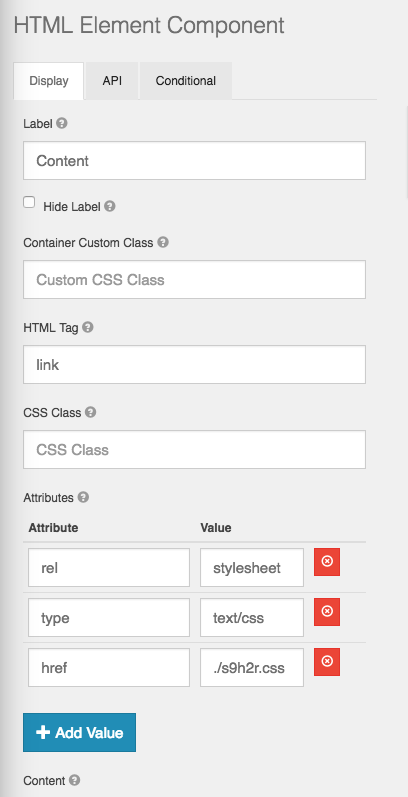Click the Content help icon at bottom
The height and width of the screenshot is (797, 408).
(x=75, y=780)
